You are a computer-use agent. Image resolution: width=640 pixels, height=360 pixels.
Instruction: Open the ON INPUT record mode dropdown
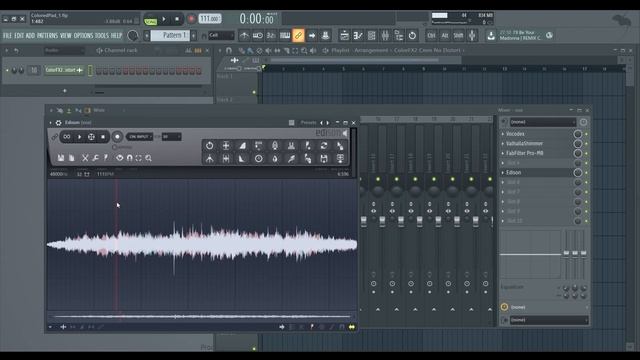tap(139, 137)
